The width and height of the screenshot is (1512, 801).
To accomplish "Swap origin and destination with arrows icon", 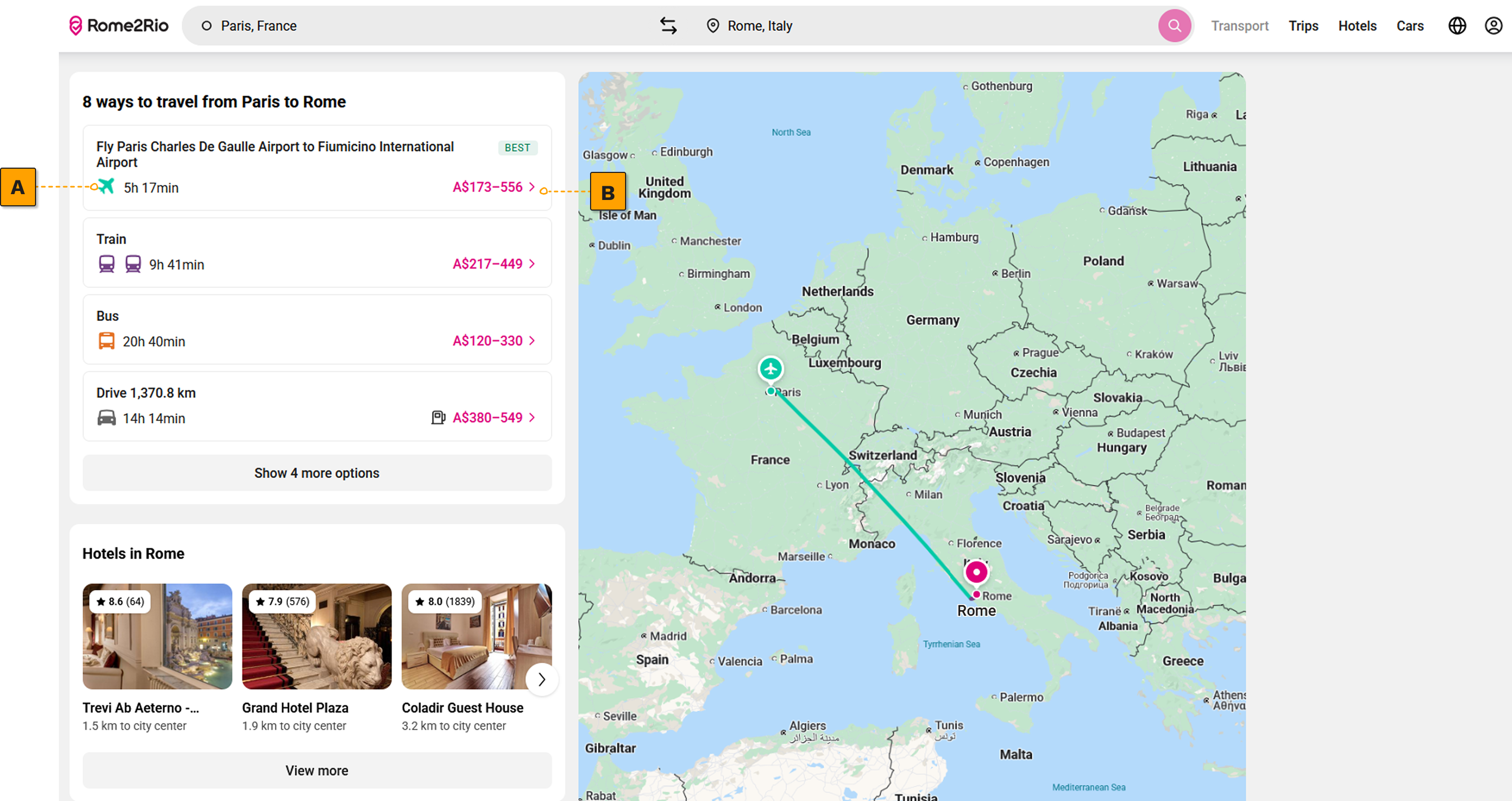I will pyautogui.click(x=668, y=26).
